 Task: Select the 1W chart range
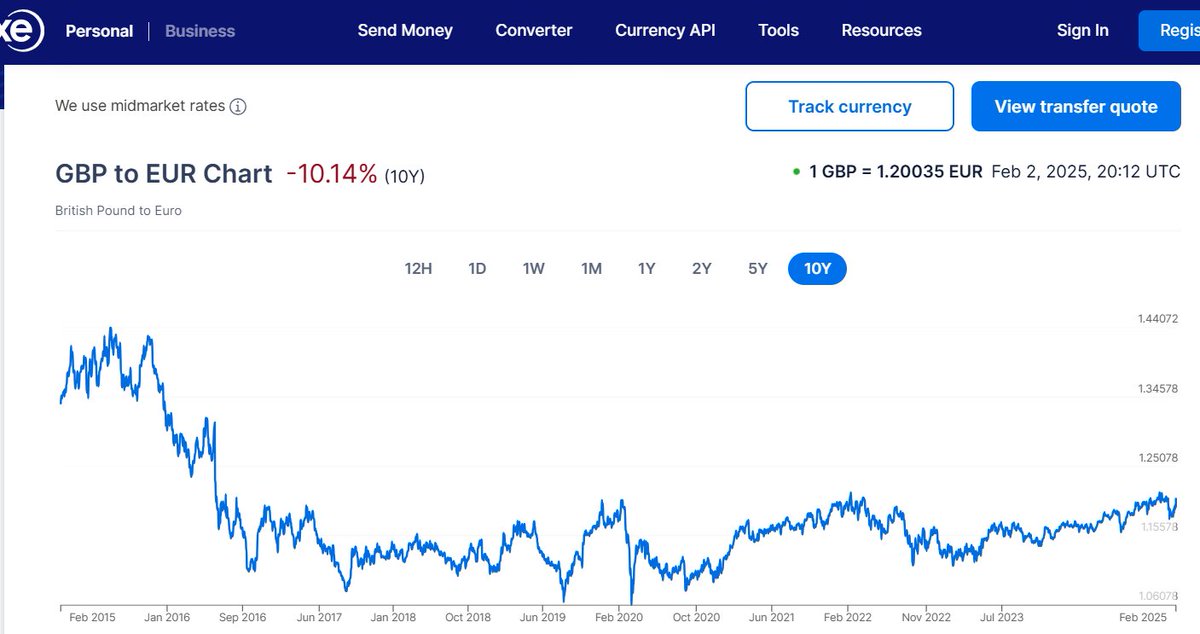pos(533,268)
